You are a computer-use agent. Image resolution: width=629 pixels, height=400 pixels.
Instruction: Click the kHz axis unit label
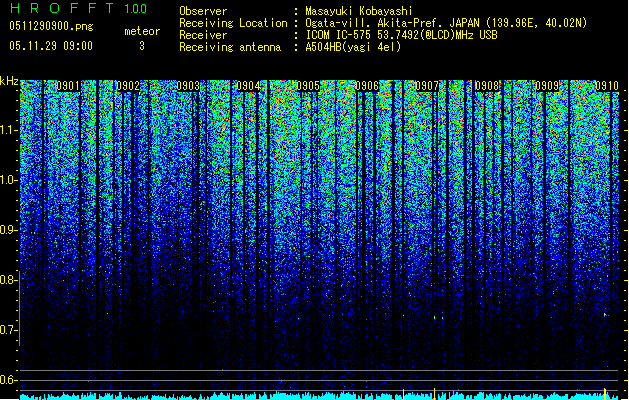coord(9,81)
